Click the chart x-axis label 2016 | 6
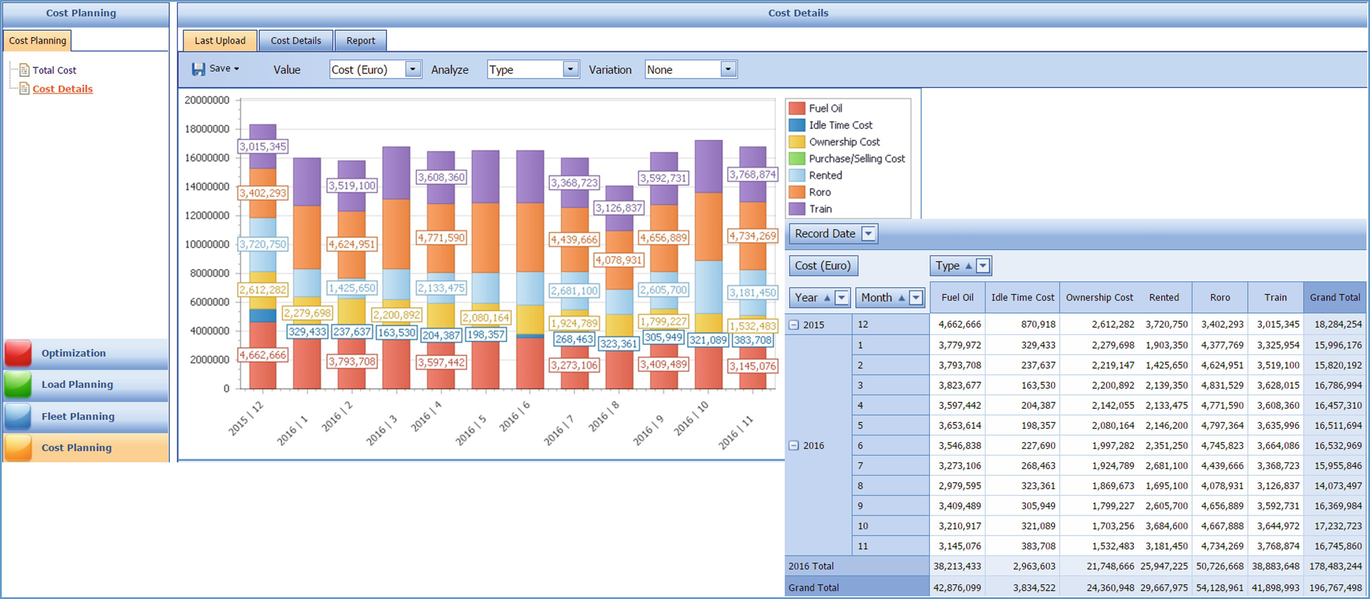This screenshot has height=599, width=1370. (518, 416)
